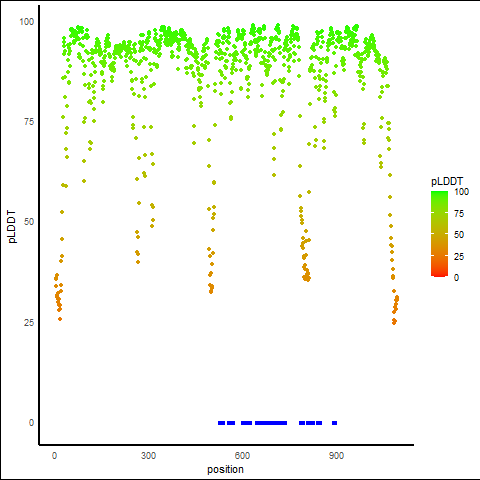Screen dimensions: 480x480
Task: Select the 100 label on legend
Action: (x=461, y=192)
